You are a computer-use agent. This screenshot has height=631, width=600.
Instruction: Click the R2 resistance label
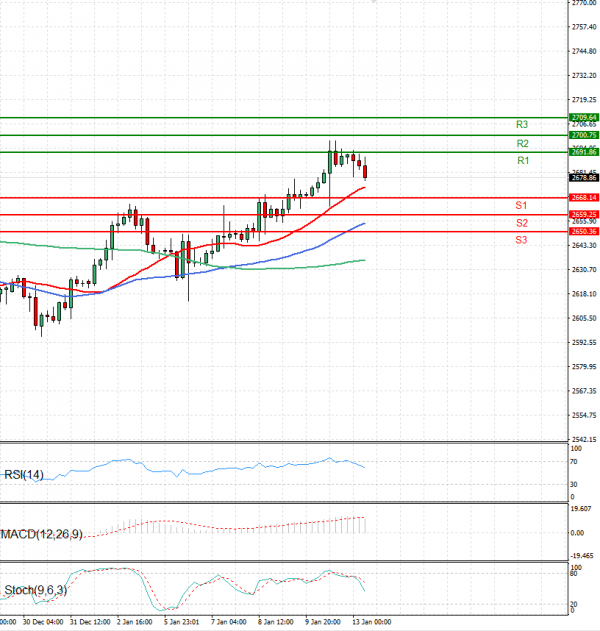click(x=522, y=143)
